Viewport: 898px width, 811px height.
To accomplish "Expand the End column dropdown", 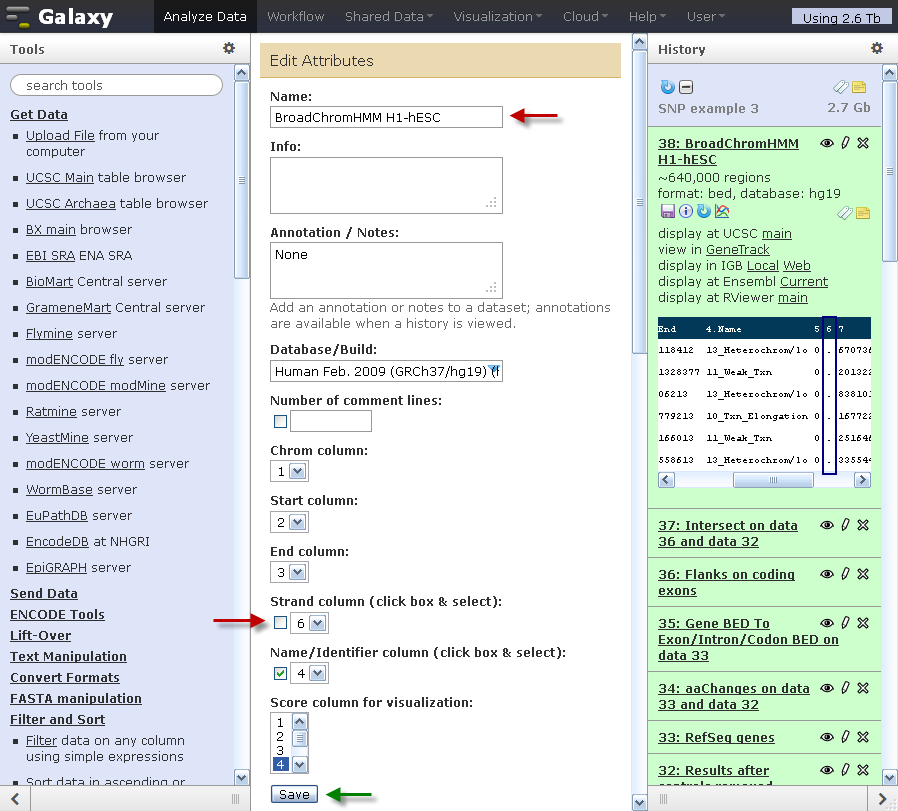I will (289, 572).
